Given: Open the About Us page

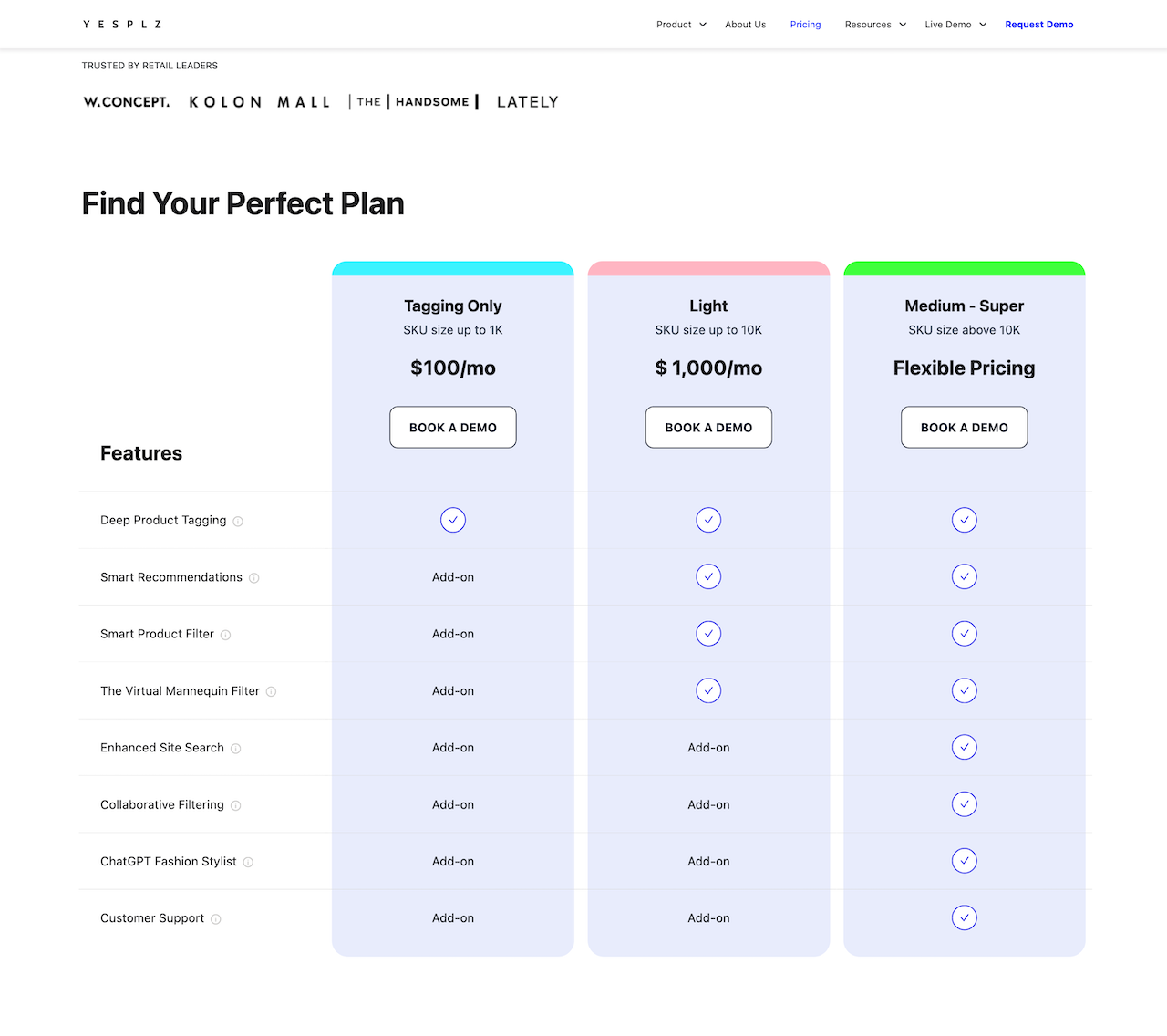Looking at the screenshot, I should [745, 25].
